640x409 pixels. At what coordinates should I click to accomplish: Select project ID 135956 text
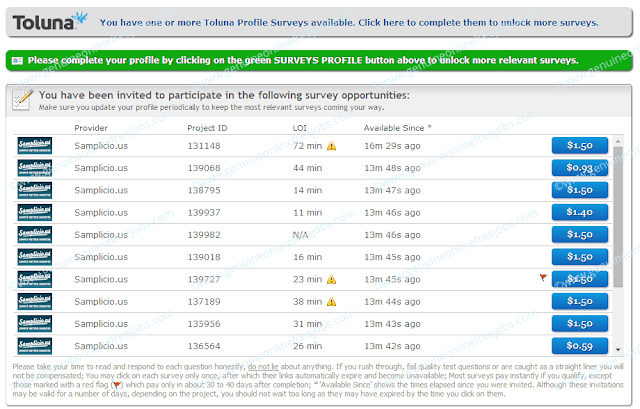[x=204, y=324]
